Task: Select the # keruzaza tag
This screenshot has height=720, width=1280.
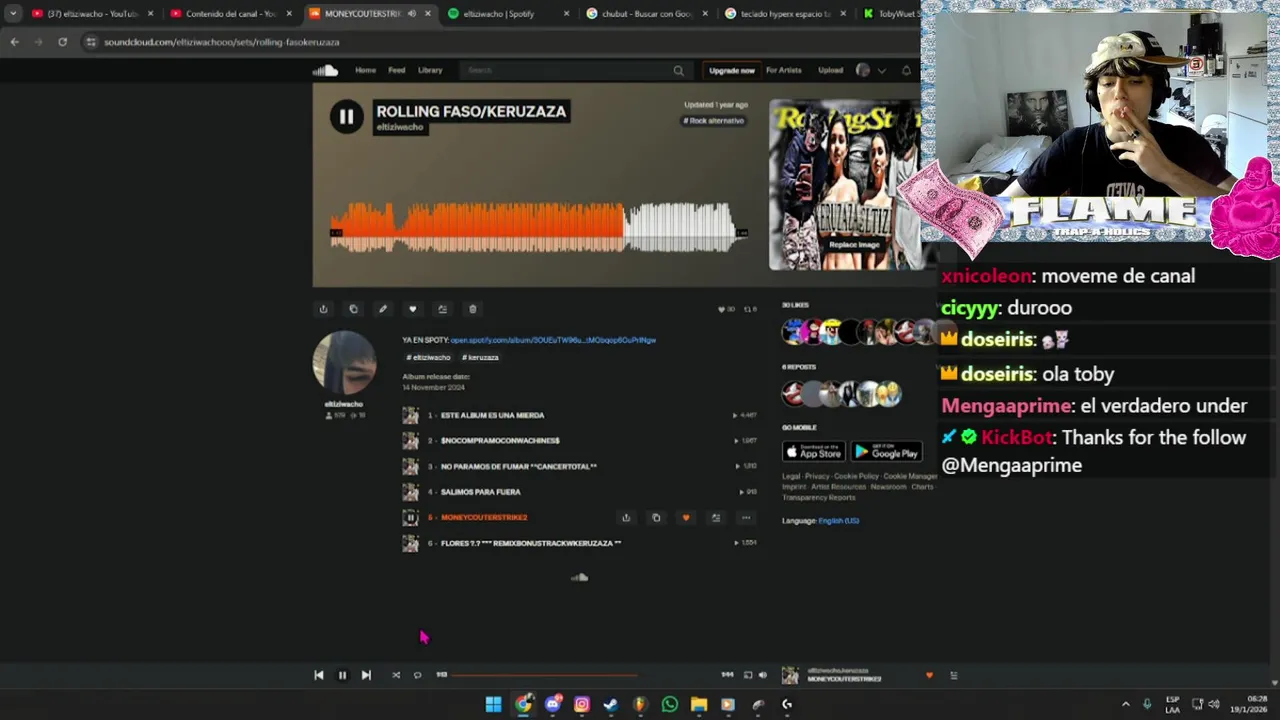Action: point(480,357)
